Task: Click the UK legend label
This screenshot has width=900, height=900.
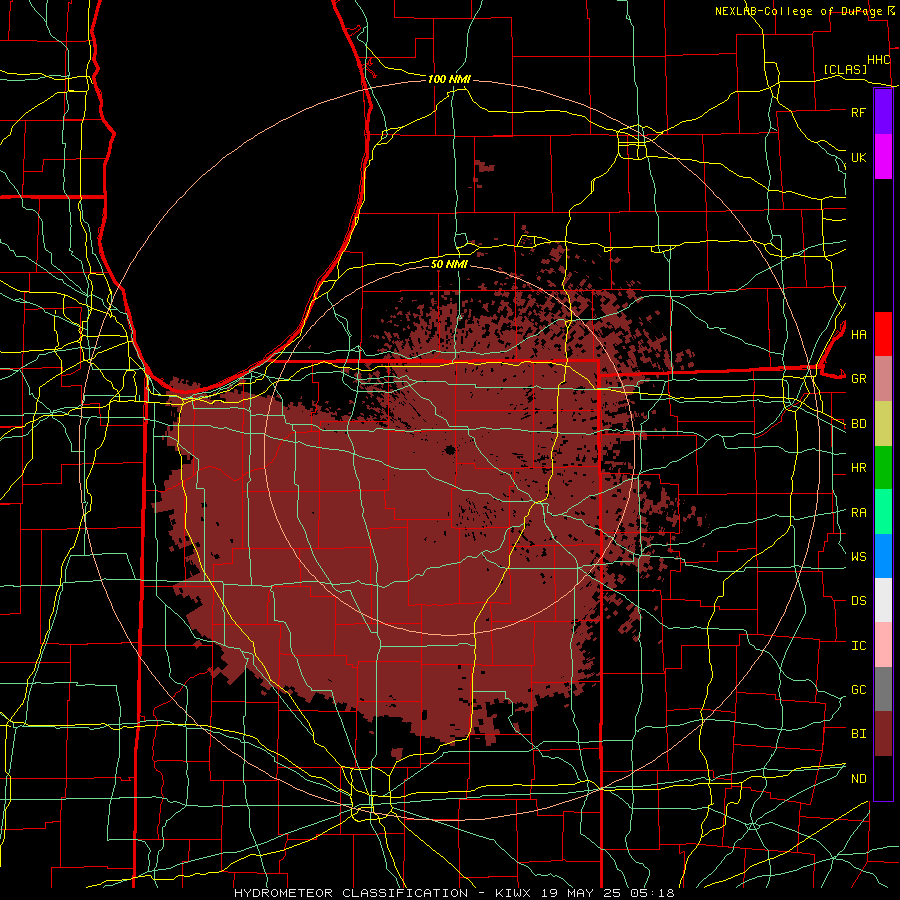Action: point(858,157)
